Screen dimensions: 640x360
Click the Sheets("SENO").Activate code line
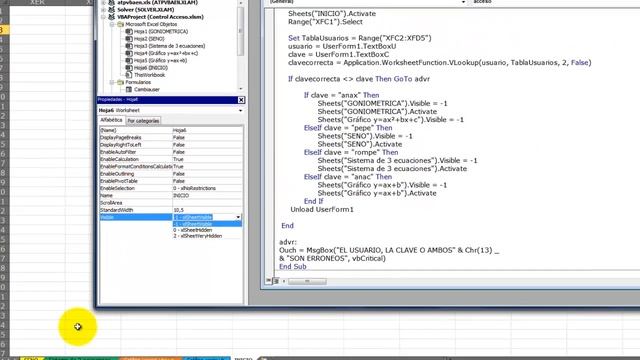point(360,144)
